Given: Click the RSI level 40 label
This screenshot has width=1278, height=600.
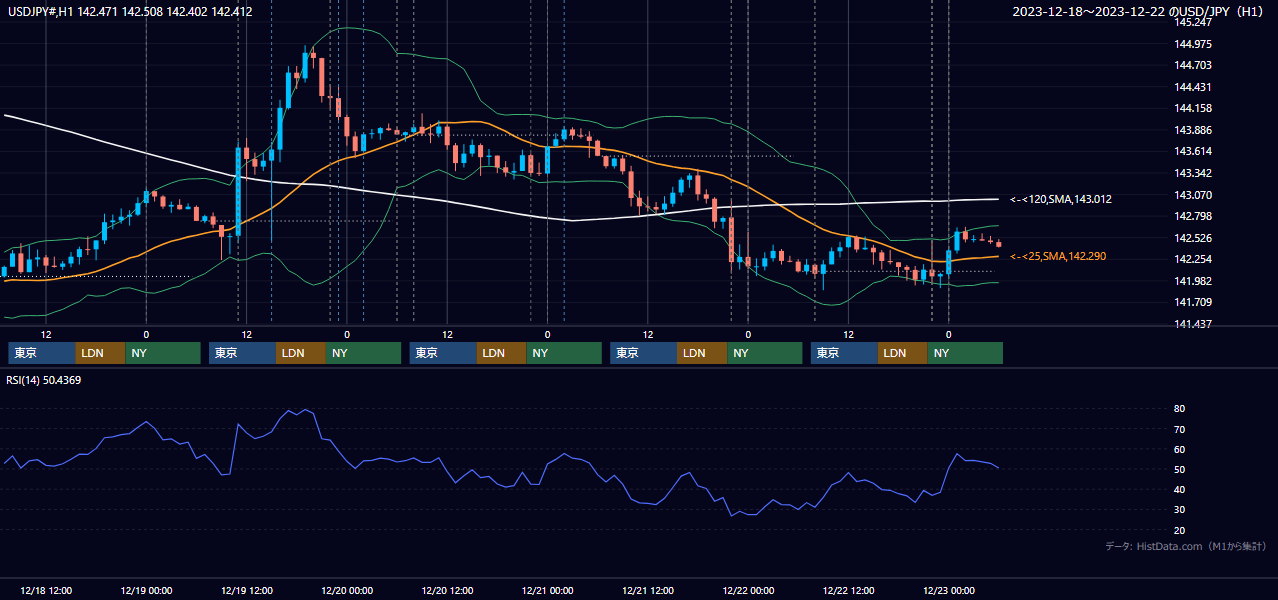Looking at the screenshot, I should tap(1180, 489).
